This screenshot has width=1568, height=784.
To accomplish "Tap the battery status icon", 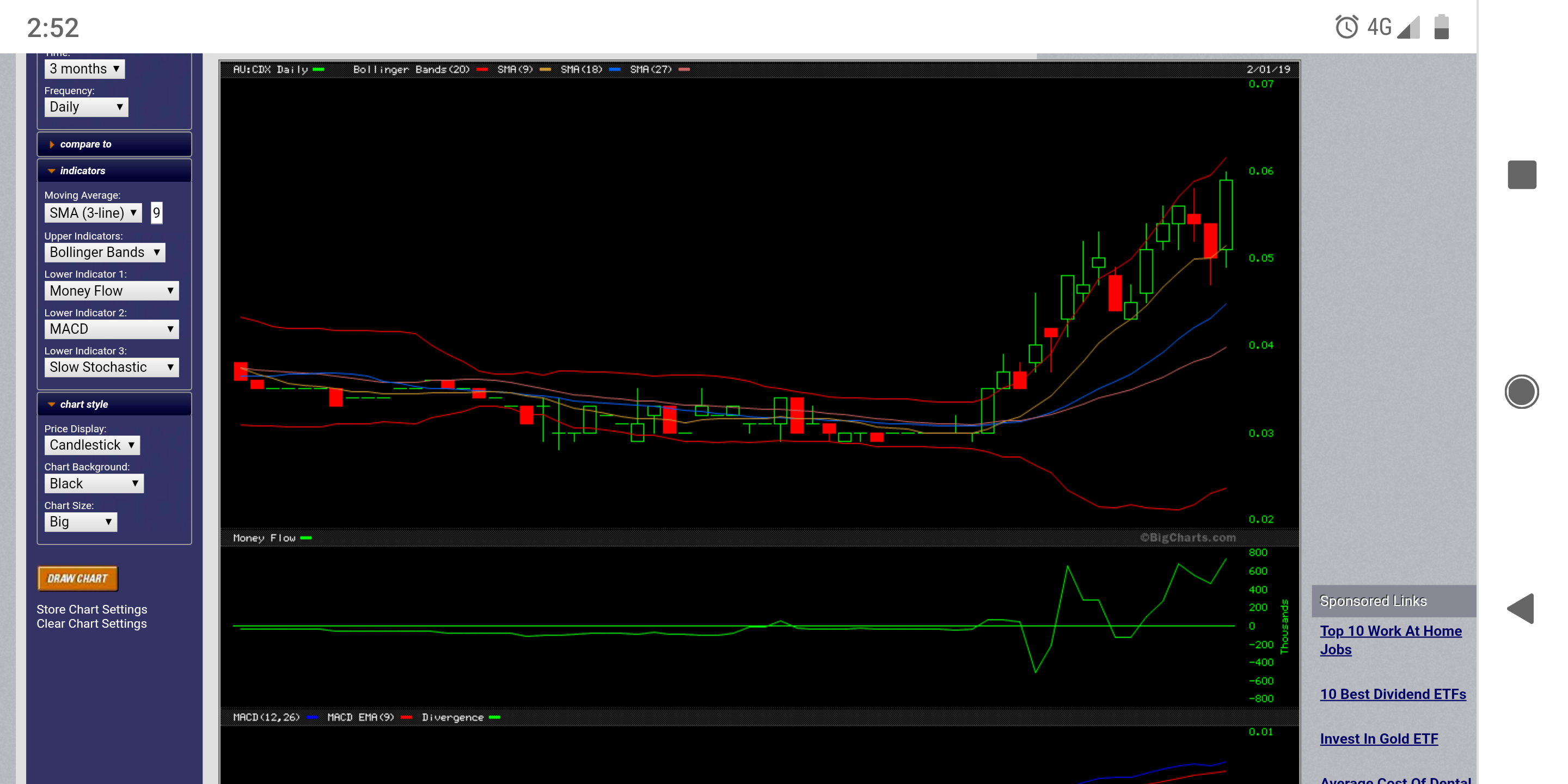I will point(1441,27).
